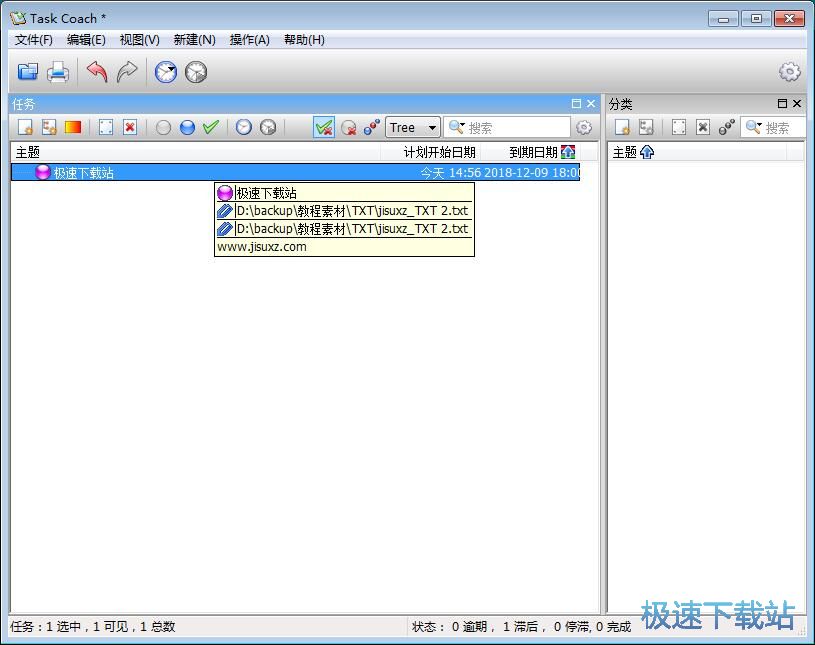The width and height of the screenshot is (815, 645).
Task: Edit selected category with the dotted square icon
Action: pyautogui.click(x=679, y=127)
